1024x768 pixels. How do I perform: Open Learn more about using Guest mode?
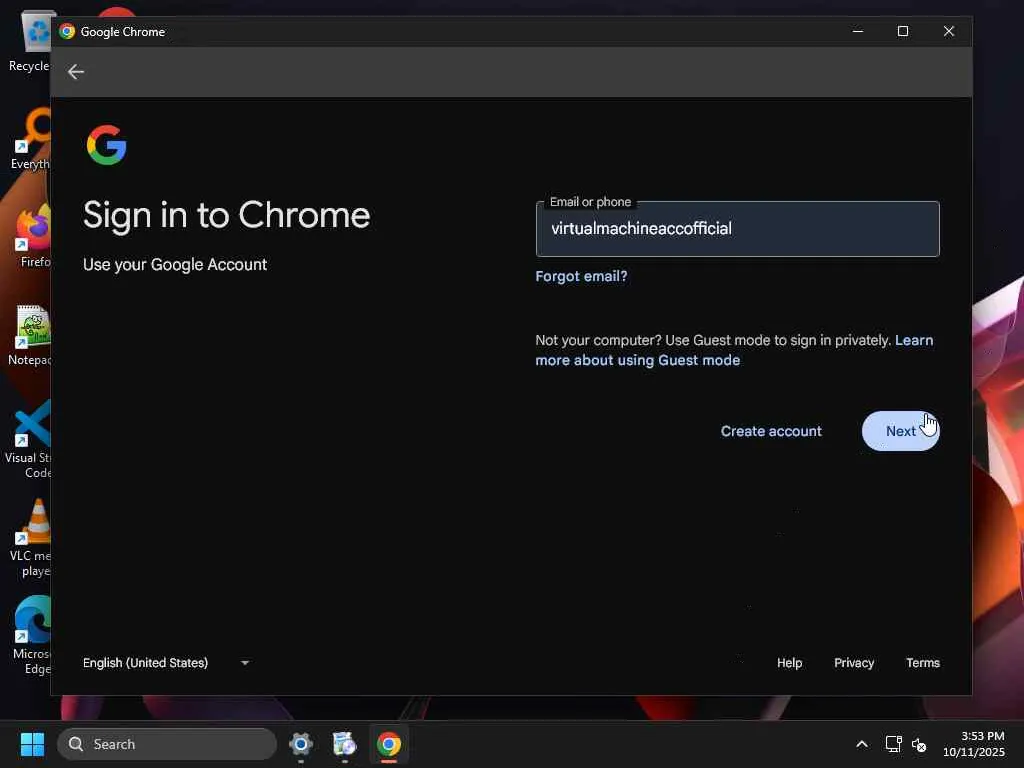point(734,350)
